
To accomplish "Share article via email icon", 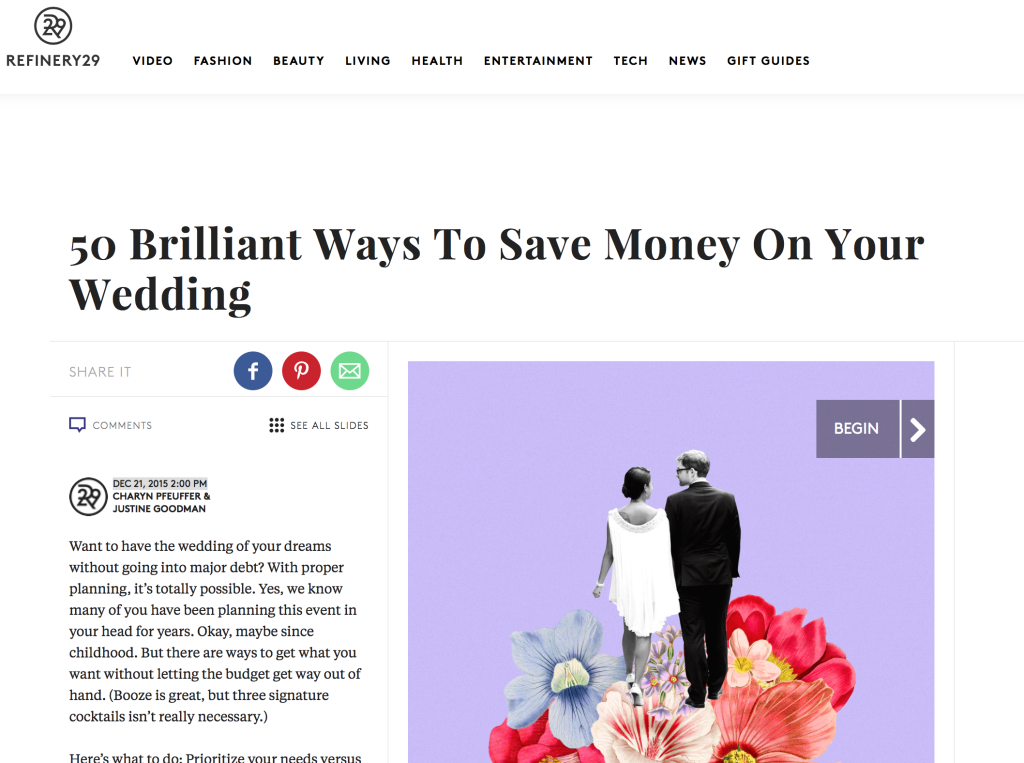I will tap(349, 371).
